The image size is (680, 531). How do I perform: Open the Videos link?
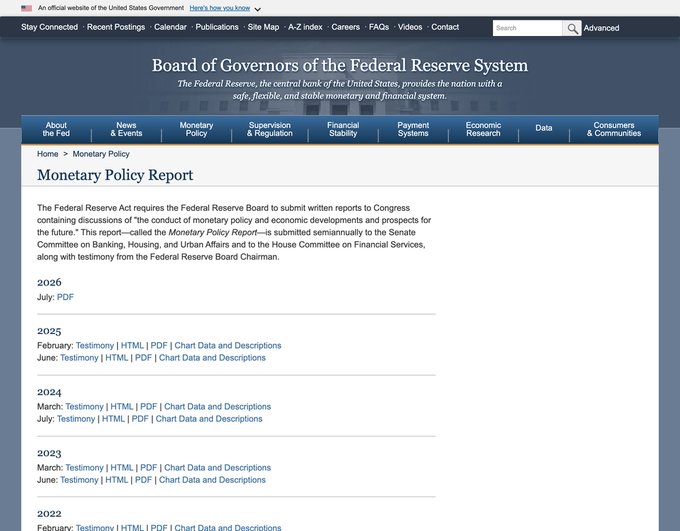point(410,27)
